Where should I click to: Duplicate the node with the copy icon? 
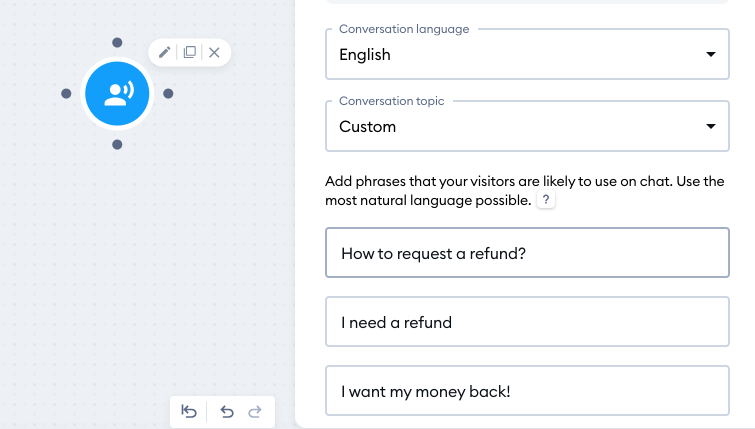190,52
